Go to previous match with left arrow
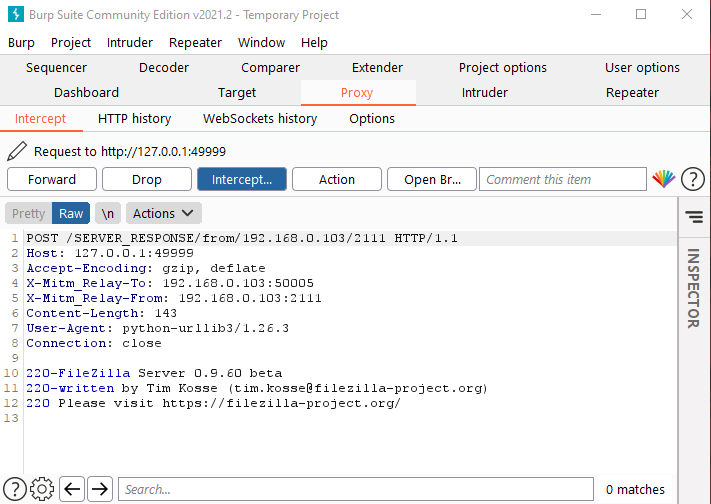The height and width of the screenshot is (504, 711). click(72, 489)
